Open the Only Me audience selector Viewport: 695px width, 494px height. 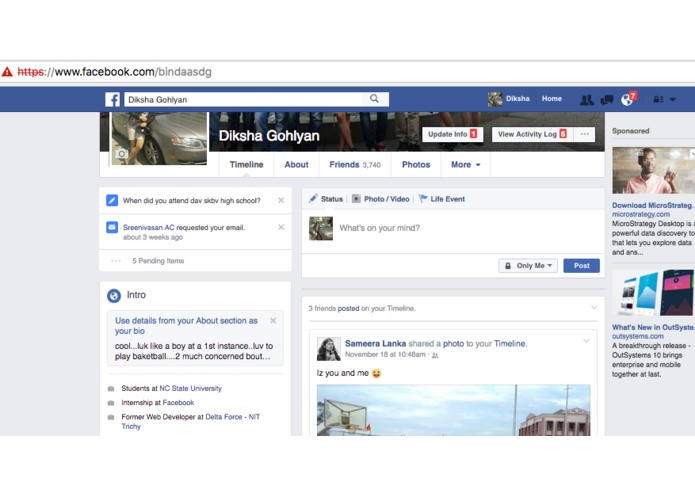pos(528,265)
